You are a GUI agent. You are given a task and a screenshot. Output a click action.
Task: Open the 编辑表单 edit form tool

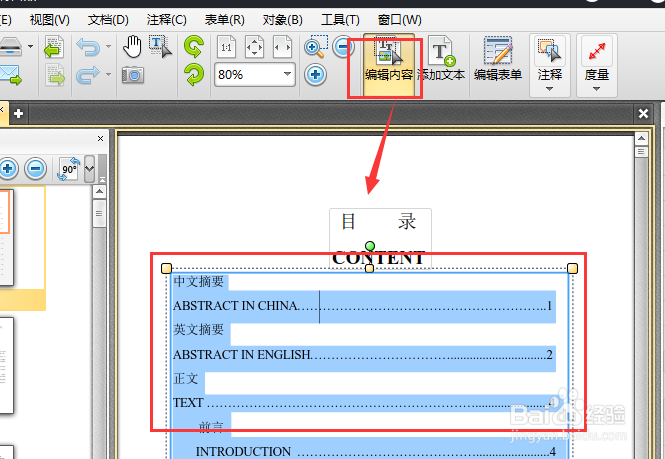(498, 59)
